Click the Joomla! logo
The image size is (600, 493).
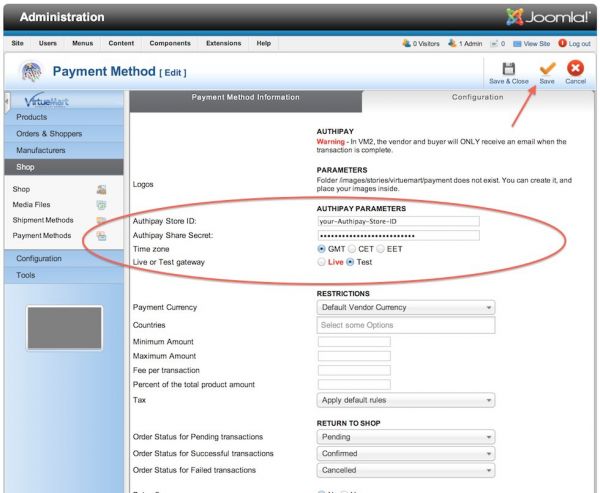pyautogui.click(x=548, y=17)
